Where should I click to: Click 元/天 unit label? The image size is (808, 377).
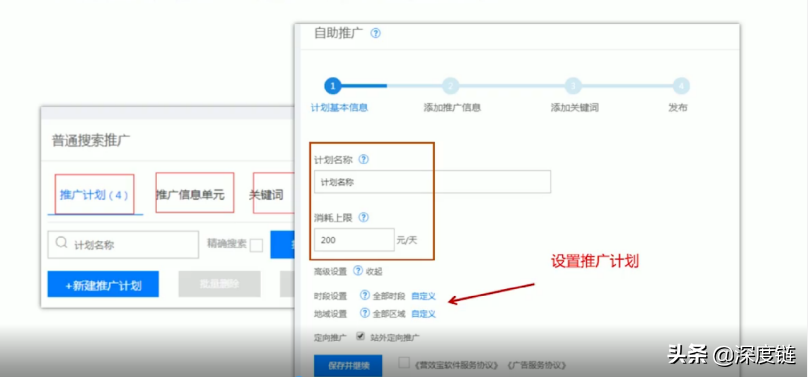click(407, 241)
